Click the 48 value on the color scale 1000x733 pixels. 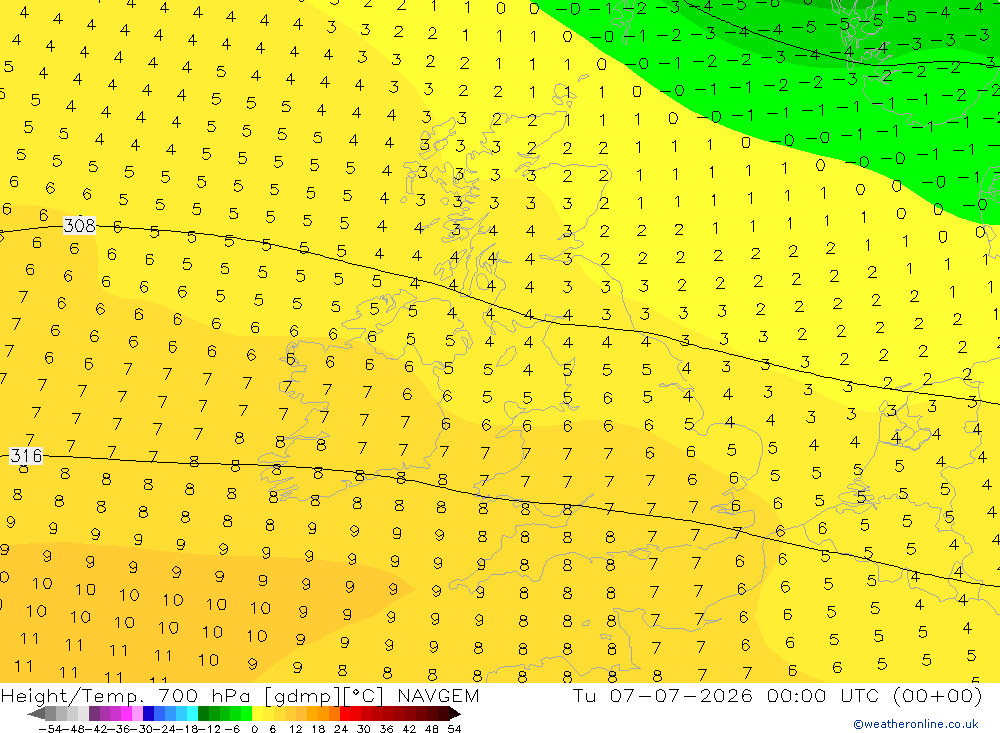pyautogui.click(x=431, y=729)
